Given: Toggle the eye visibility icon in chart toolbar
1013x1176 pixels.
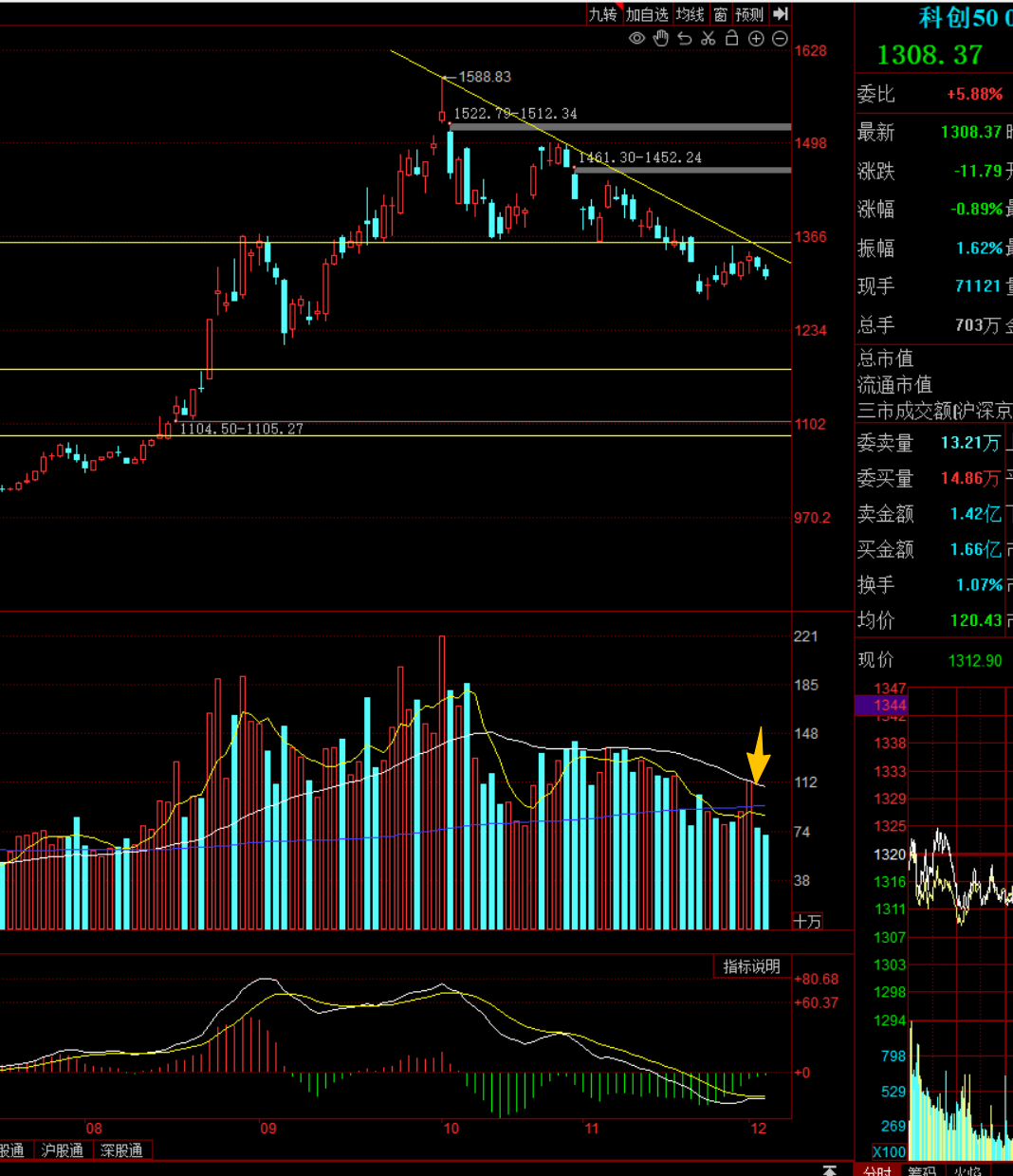Looking at the screenshot, I should [x=637, y=39].
